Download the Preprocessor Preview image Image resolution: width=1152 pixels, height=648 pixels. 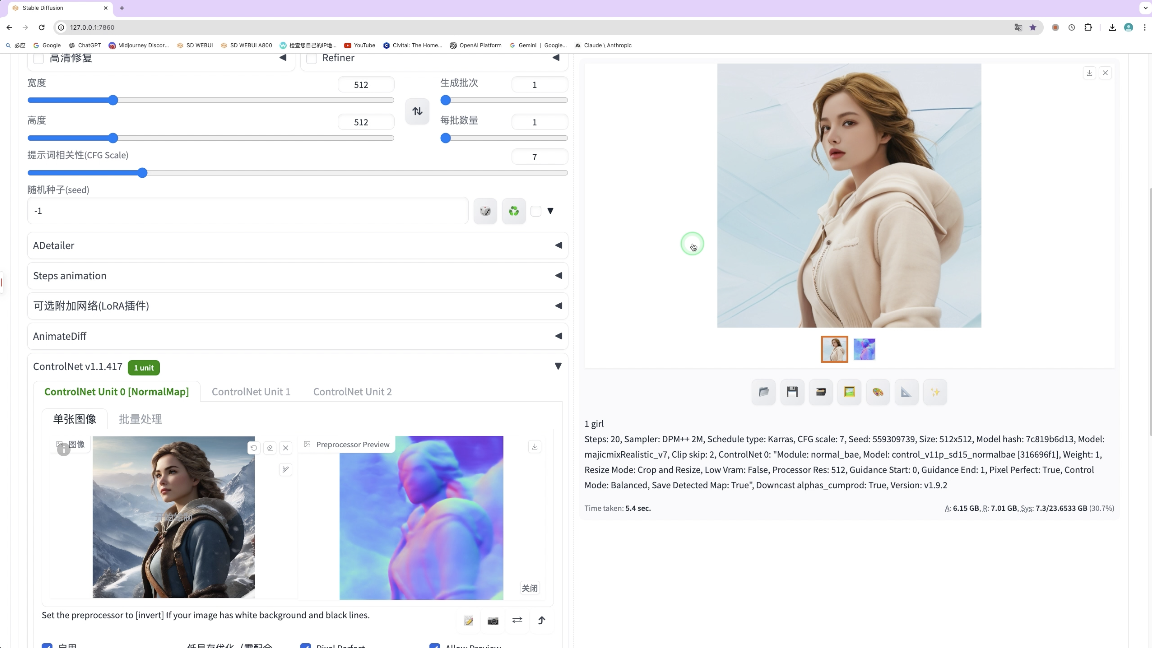pyautogui.click(x=534, y=447)
